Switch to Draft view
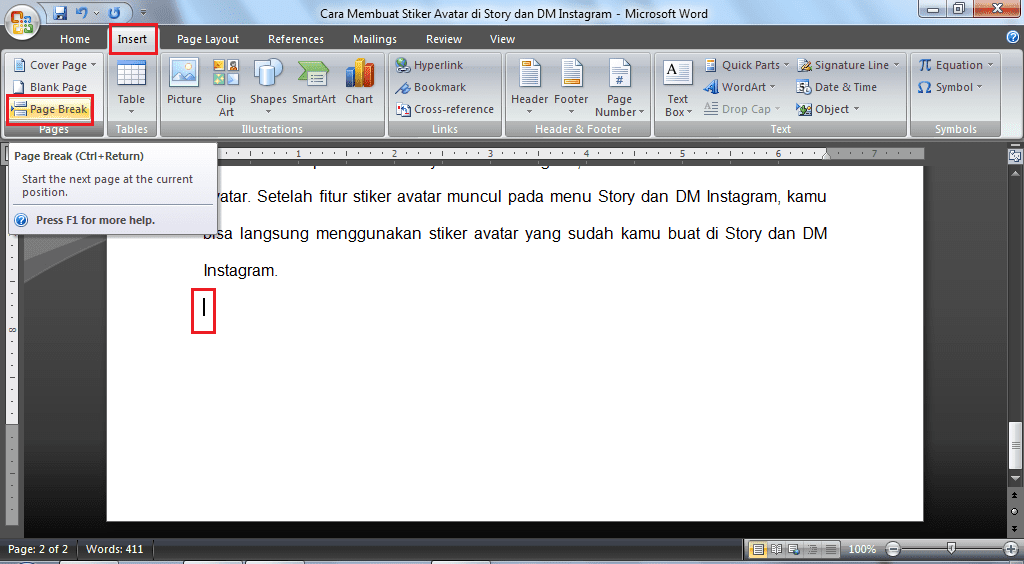Image resolution: width=1024 pixels, height=564 pixels. pyautogui.click(x=831, y=549)
